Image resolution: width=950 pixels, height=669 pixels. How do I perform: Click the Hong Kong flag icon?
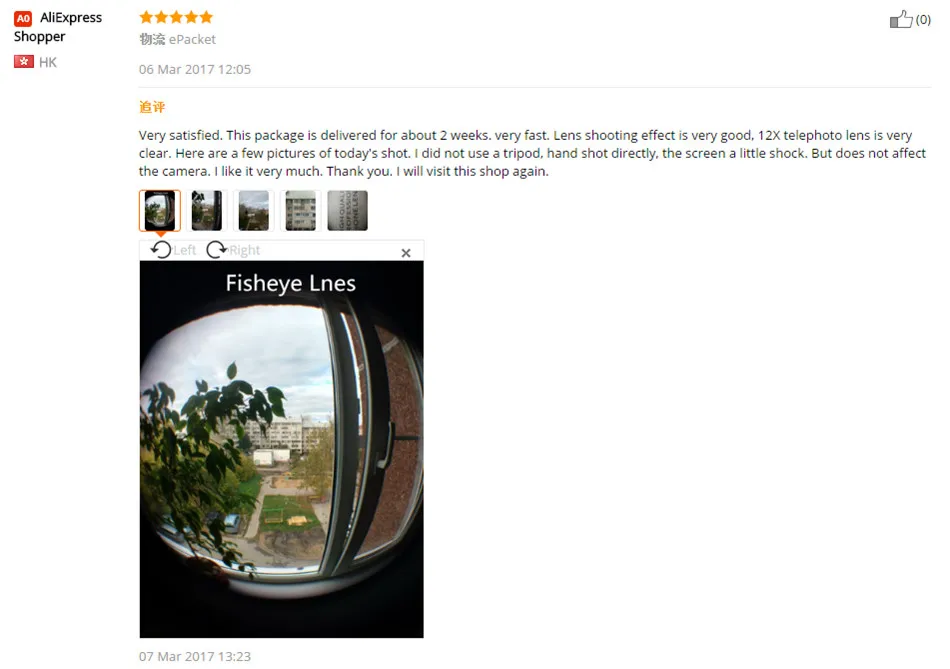pos(24,61)
